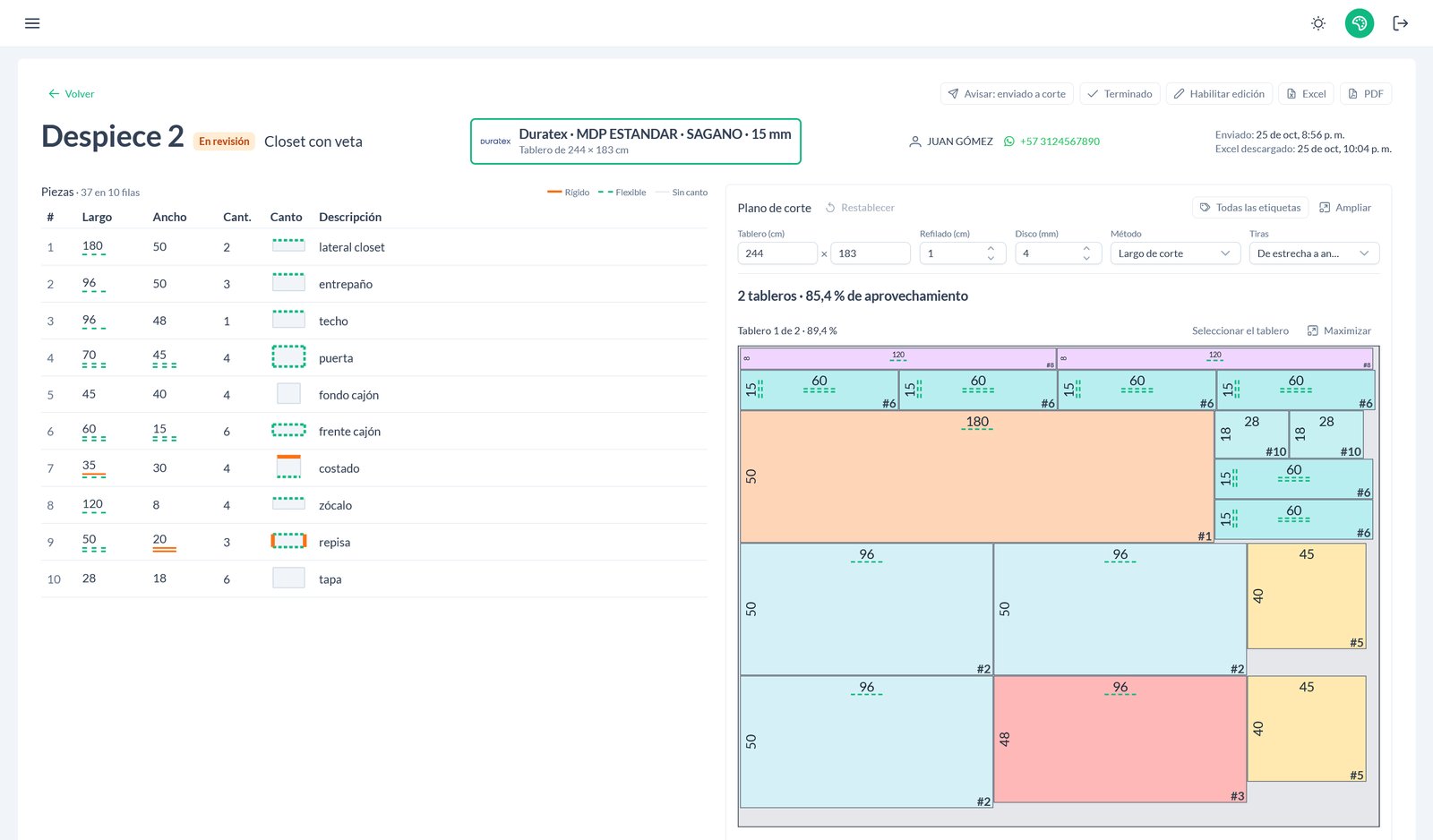Click Avisar: enviado a corte button
This screenshot has height=840, width=1433.
tap(1007, 94)
